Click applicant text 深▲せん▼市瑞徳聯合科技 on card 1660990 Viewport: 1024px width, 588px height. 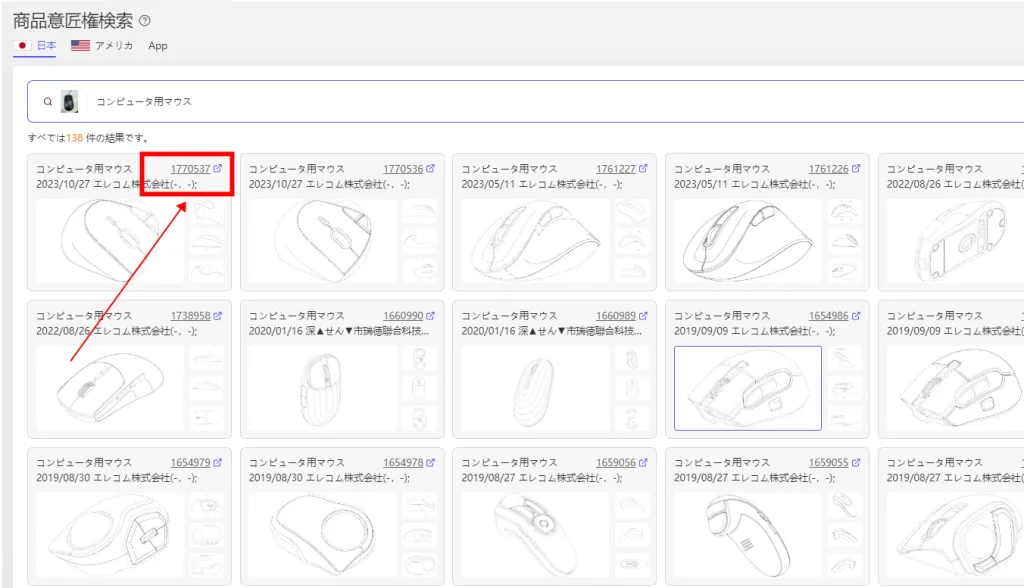pos(368,331)
